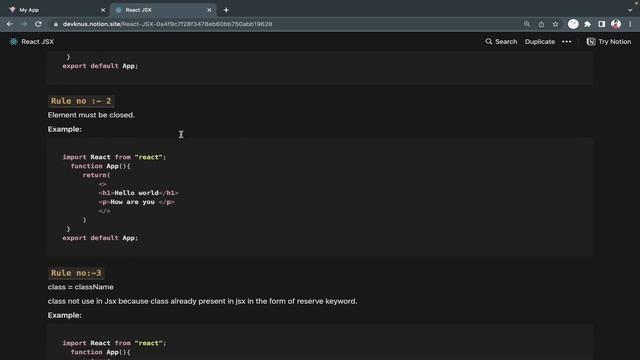Click the share page icon in address bar
This screenshot has width=640, height=360.
(x=541, y=24)
